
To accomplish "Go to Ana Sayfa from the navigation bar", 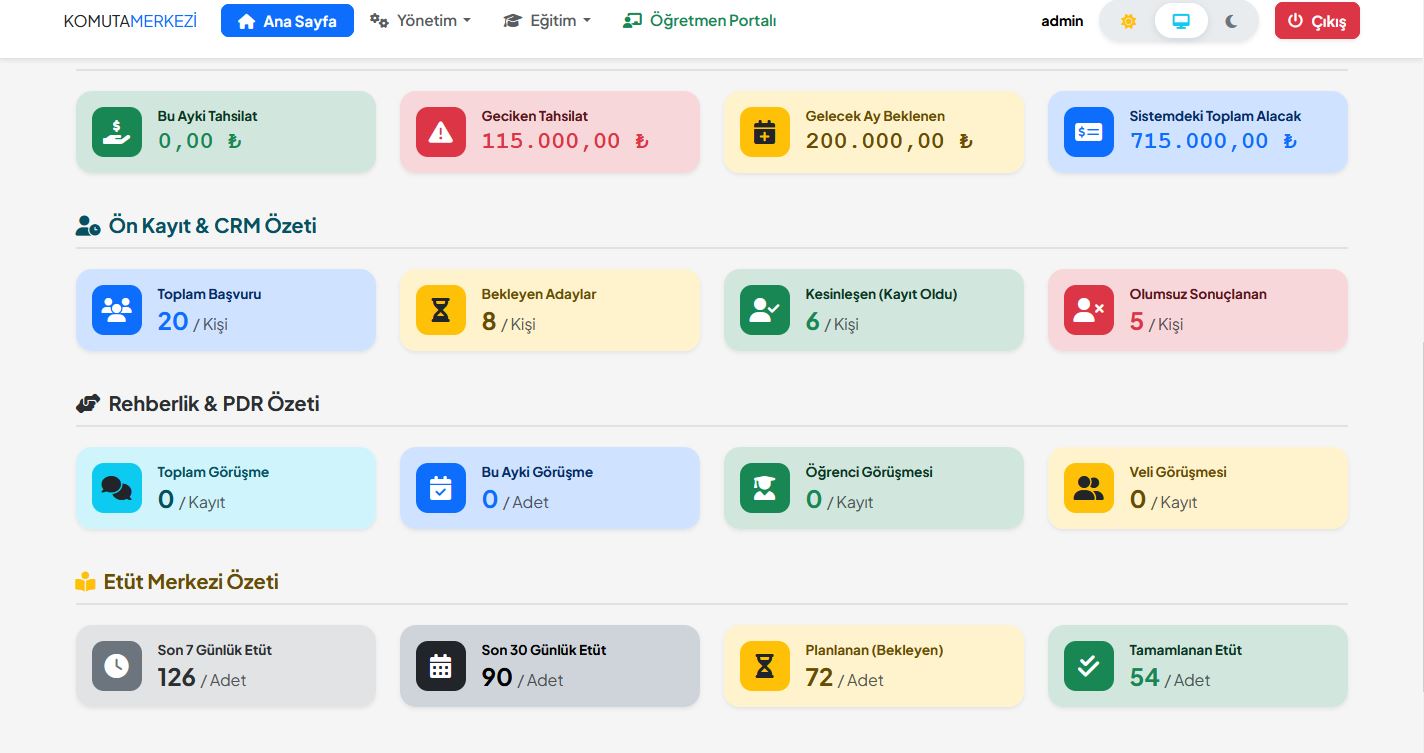I will click(x=287, y=20).
